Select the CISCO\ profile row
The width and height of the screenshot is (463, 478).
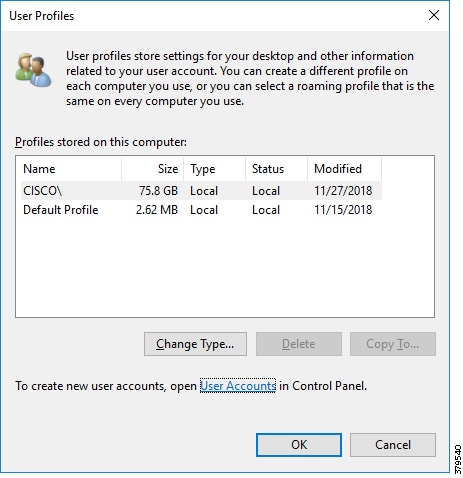(x=201, y=191)
